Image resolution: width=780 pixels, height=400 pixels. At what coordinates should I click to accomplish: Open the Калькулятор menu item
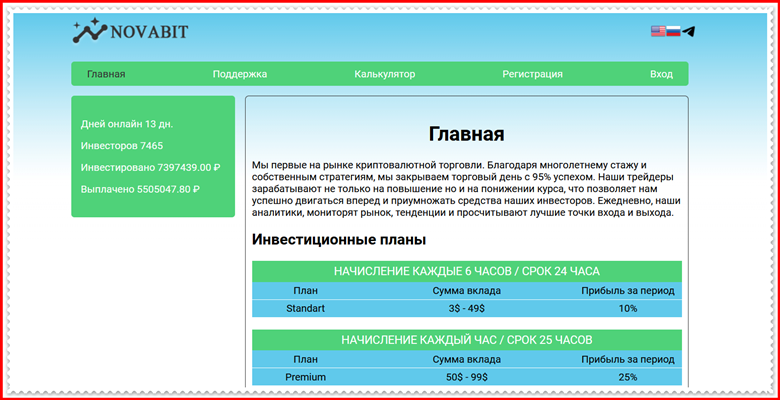(x=385, y=74)
